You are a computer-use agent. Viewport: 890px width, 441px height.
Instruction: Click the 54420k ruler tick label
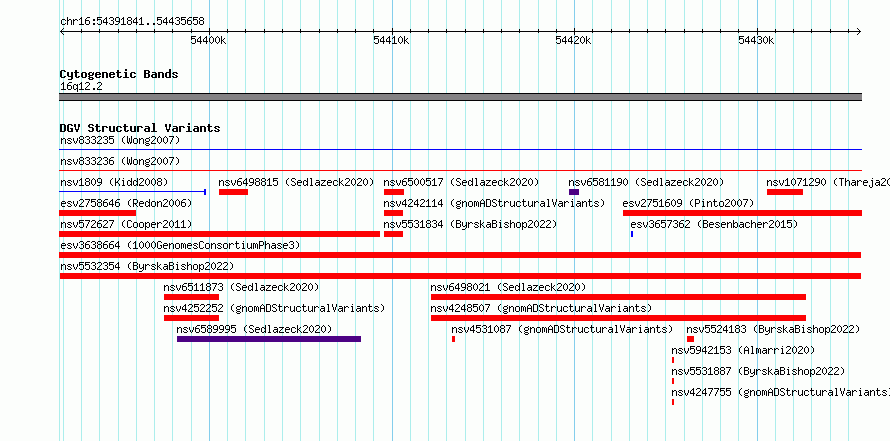pos(573,40)
